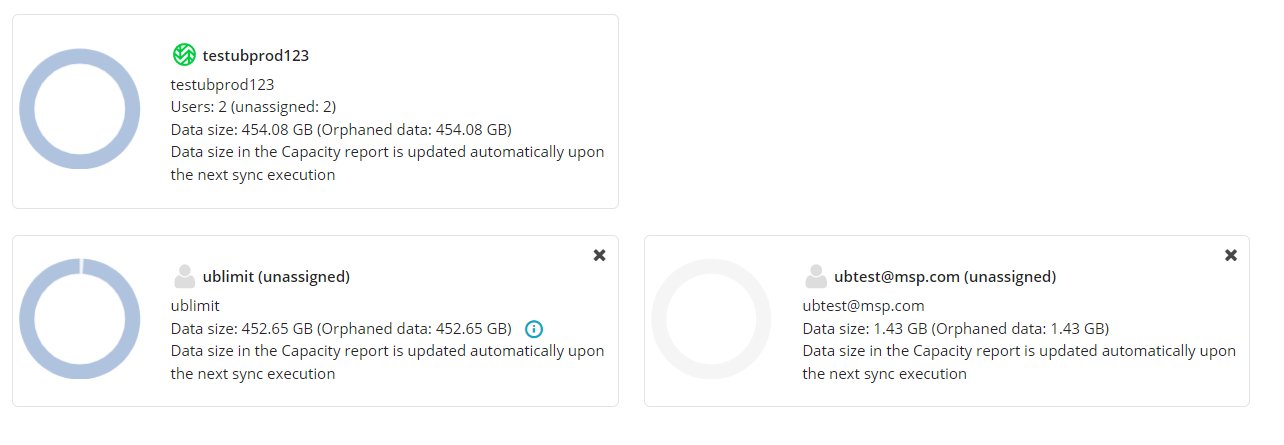Select the bold testubprod123 title

click(256, 56)
